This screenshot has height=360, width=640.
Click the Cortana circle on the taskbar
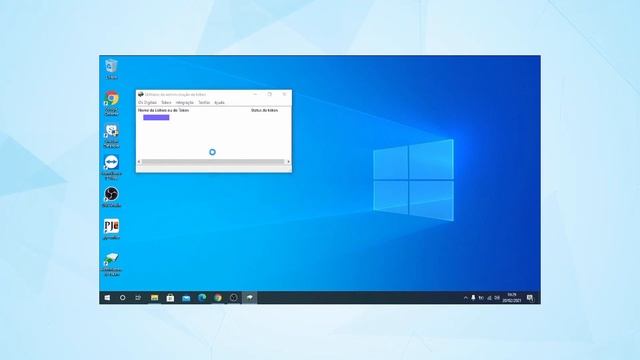(122, 298)
